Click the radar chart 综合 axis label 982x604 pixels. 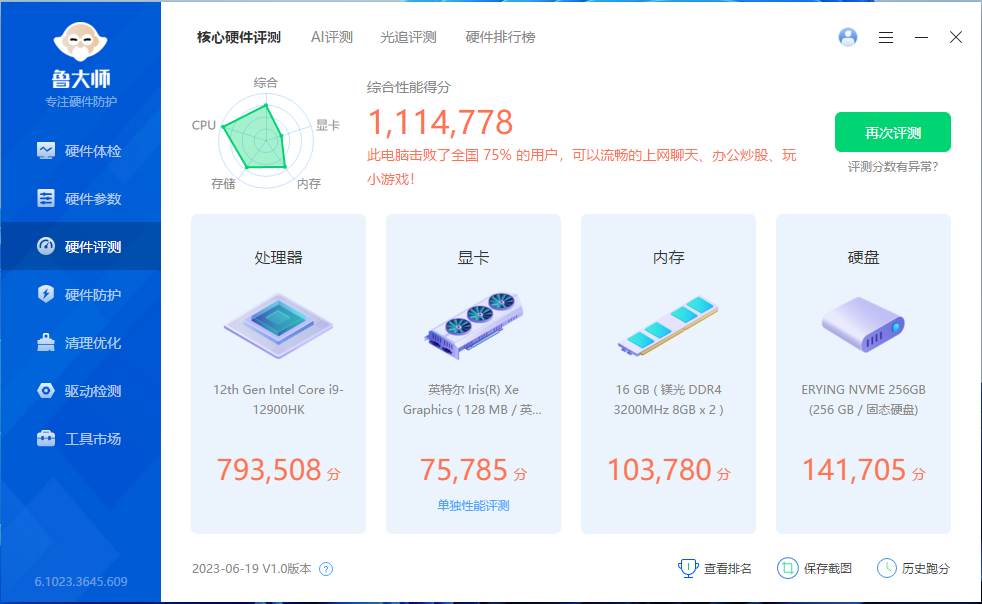click(x=266, y=83)
